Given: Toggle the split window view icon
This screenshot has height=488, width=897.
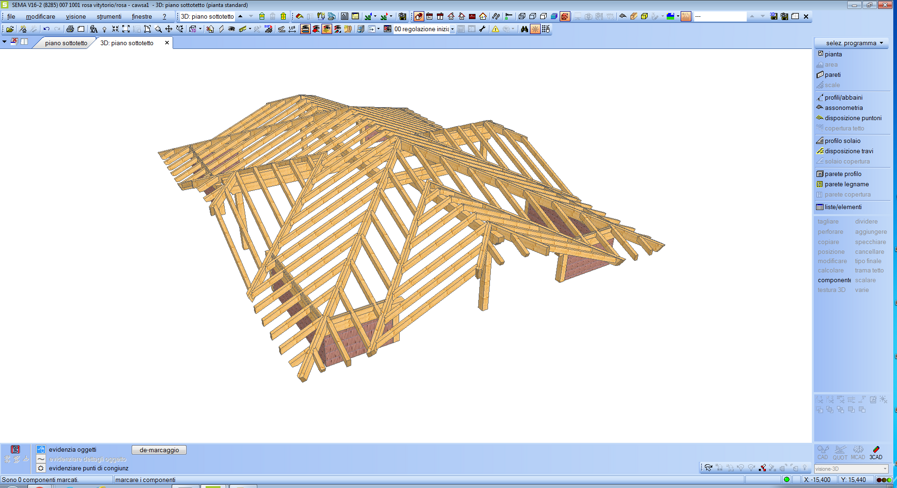Looking at the screenshot, I should (24, 42).
